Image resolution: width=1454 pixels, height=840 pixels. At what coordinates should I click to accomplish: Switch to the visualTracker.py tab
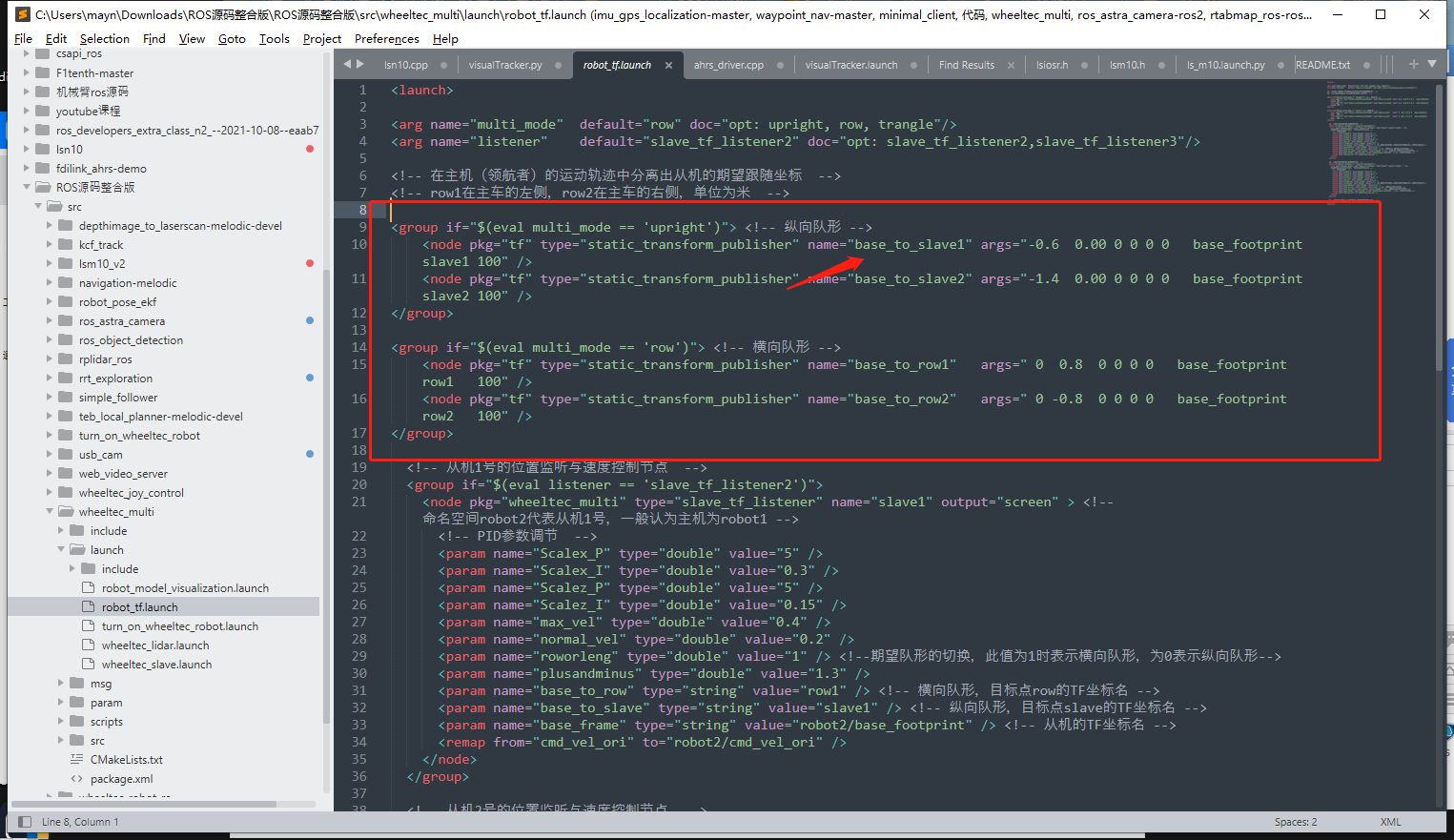click(x=505, y=65)
